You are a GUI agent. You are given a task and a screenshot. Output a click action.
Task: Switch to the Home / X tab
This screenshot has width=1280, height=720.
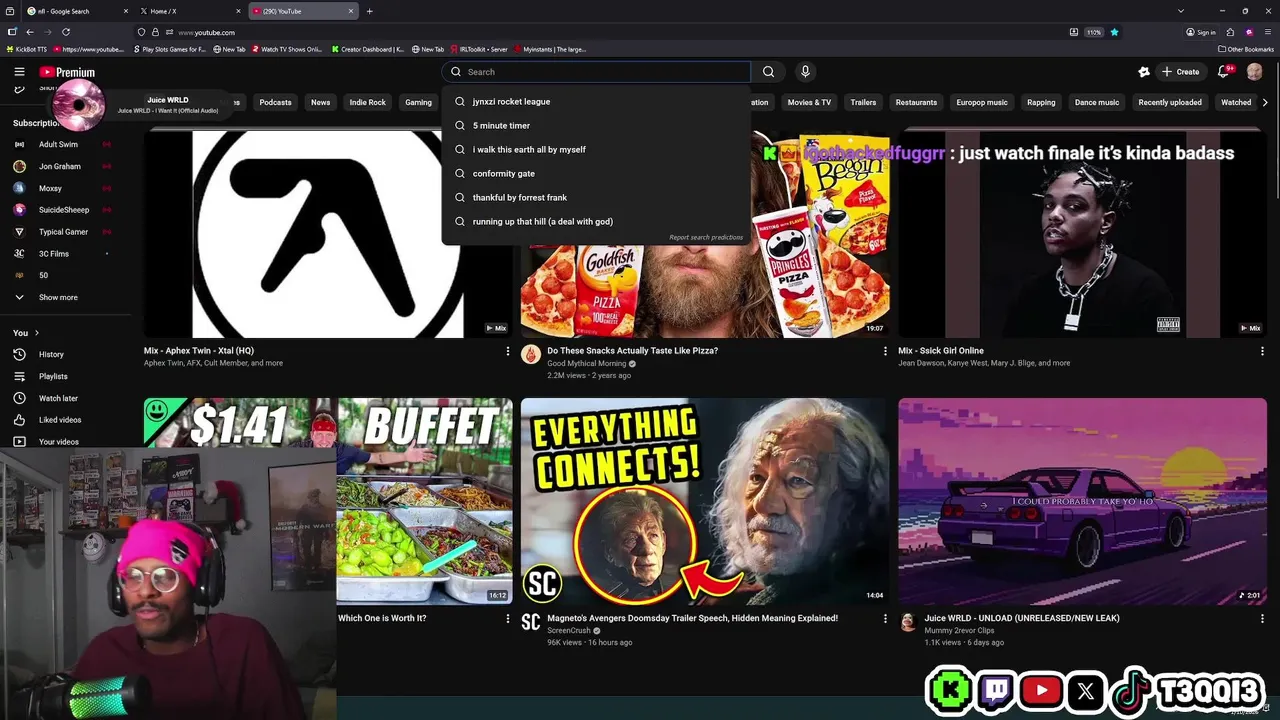coord(188,11)
